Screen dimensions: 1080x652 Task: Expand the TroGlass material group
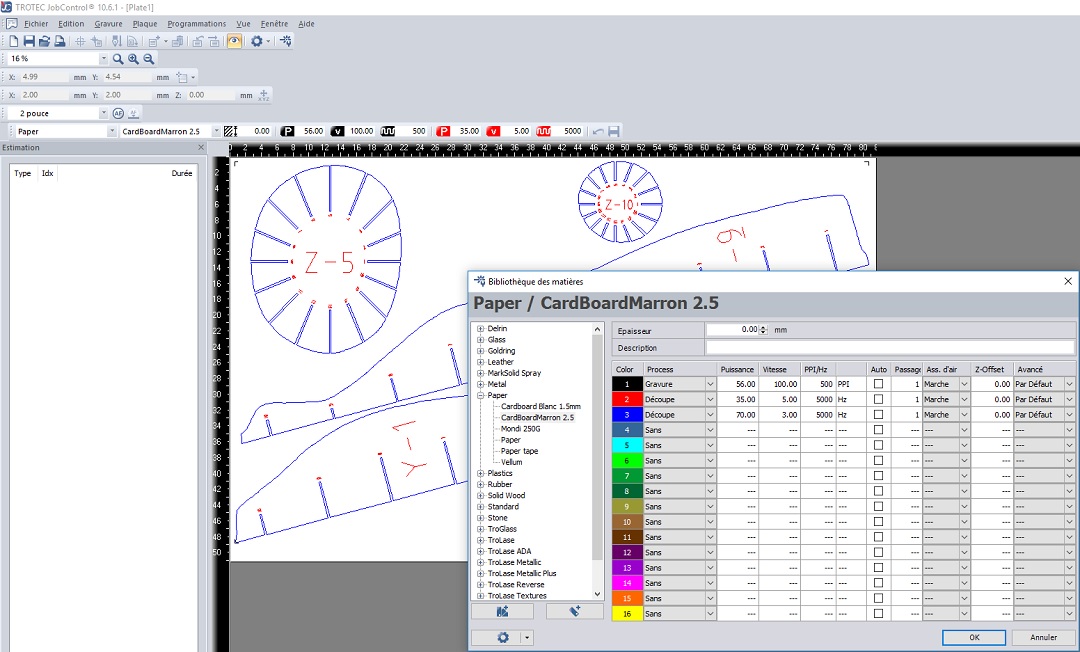pos(480,529)
